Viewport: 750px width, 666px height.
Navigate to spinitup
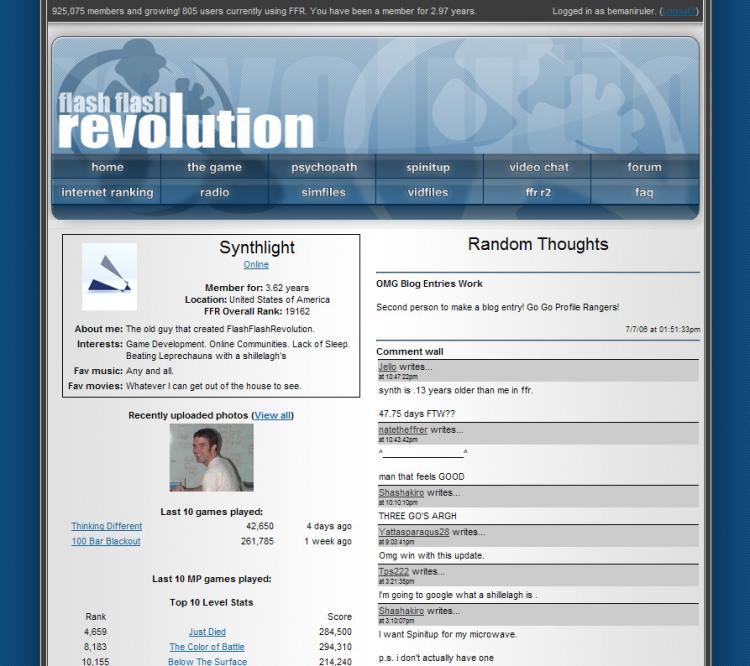coord(428,167)
